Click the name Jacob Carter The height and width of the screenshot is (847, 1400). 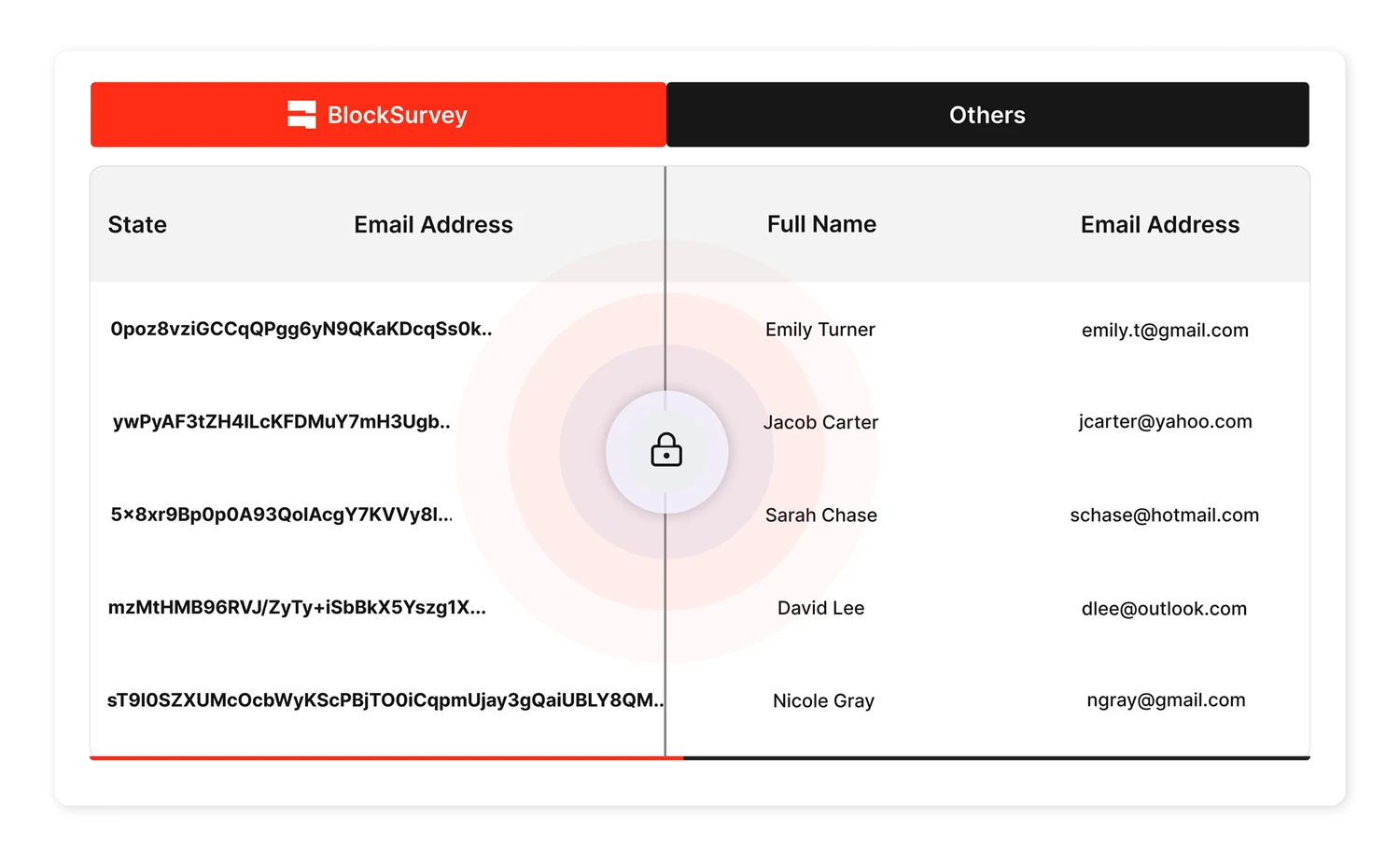[820, 422]
